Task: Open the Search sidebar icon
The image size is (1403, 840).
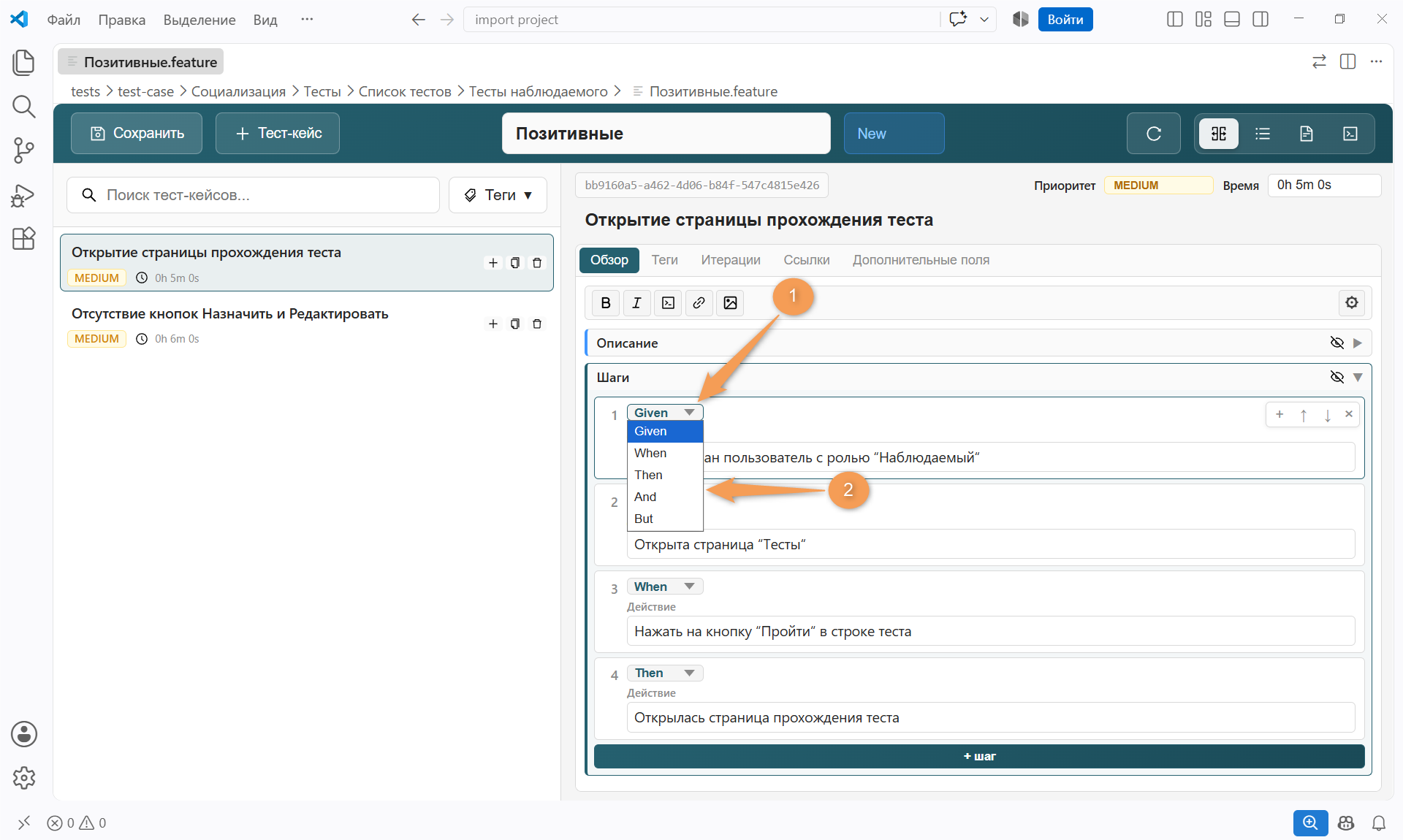Action: click(23, 107)
